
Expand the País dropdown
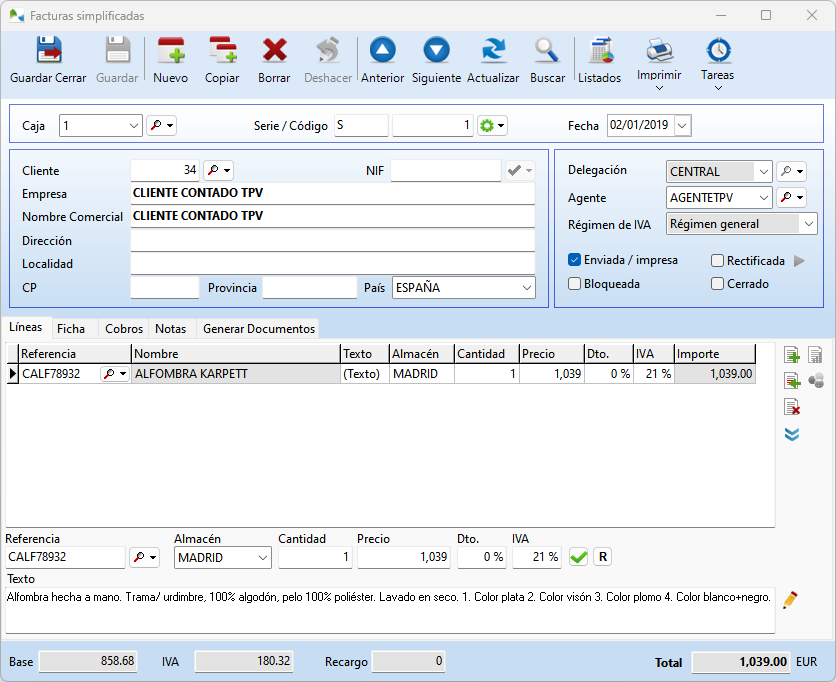coord(527,288)
